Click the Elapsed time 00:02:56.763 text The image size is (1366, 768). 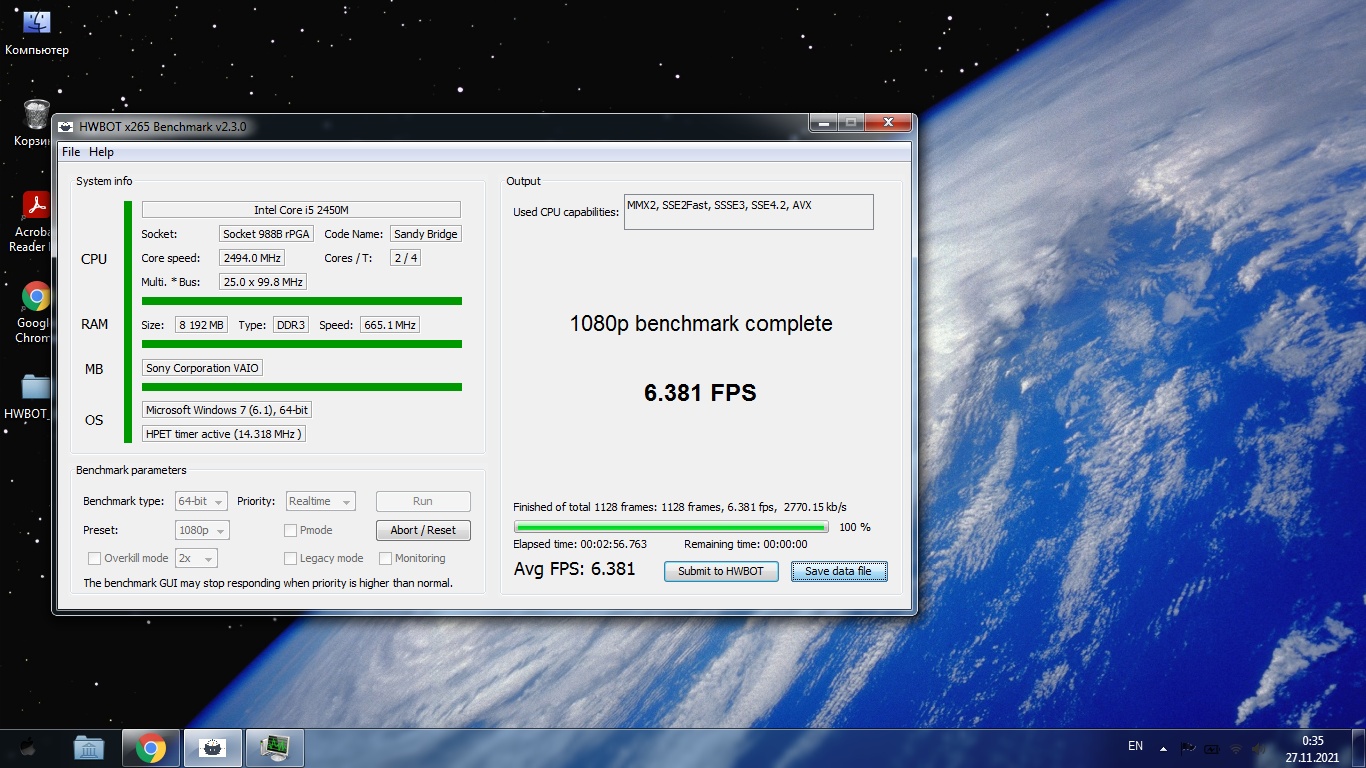coord(580,544)
